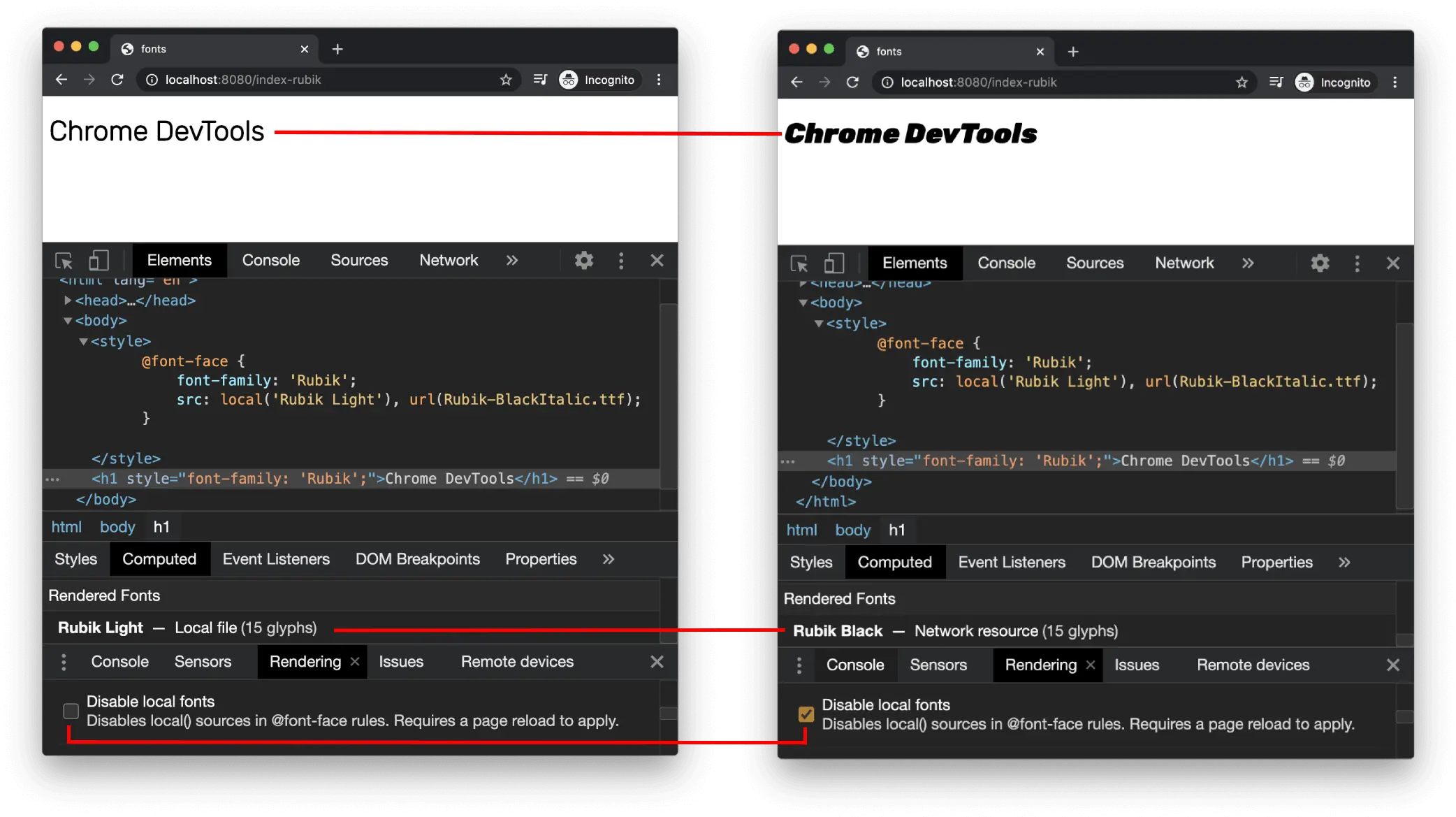Collapse body element in right Elements tree
The height and width of the screenshot is (817, 1456).
pos(803,303)
